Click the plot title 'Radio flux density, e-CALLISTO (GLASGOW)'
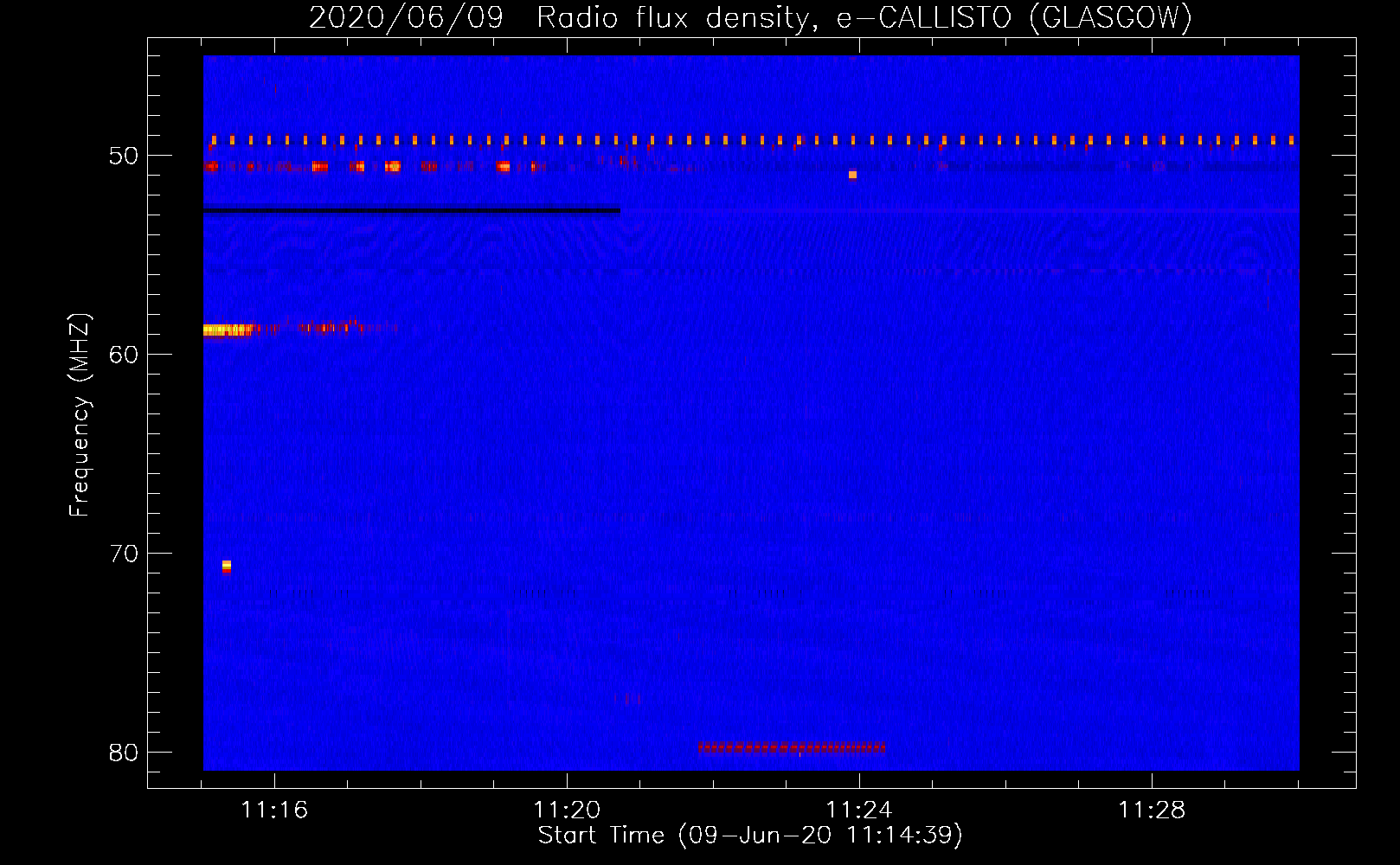 tap(864, 17)
